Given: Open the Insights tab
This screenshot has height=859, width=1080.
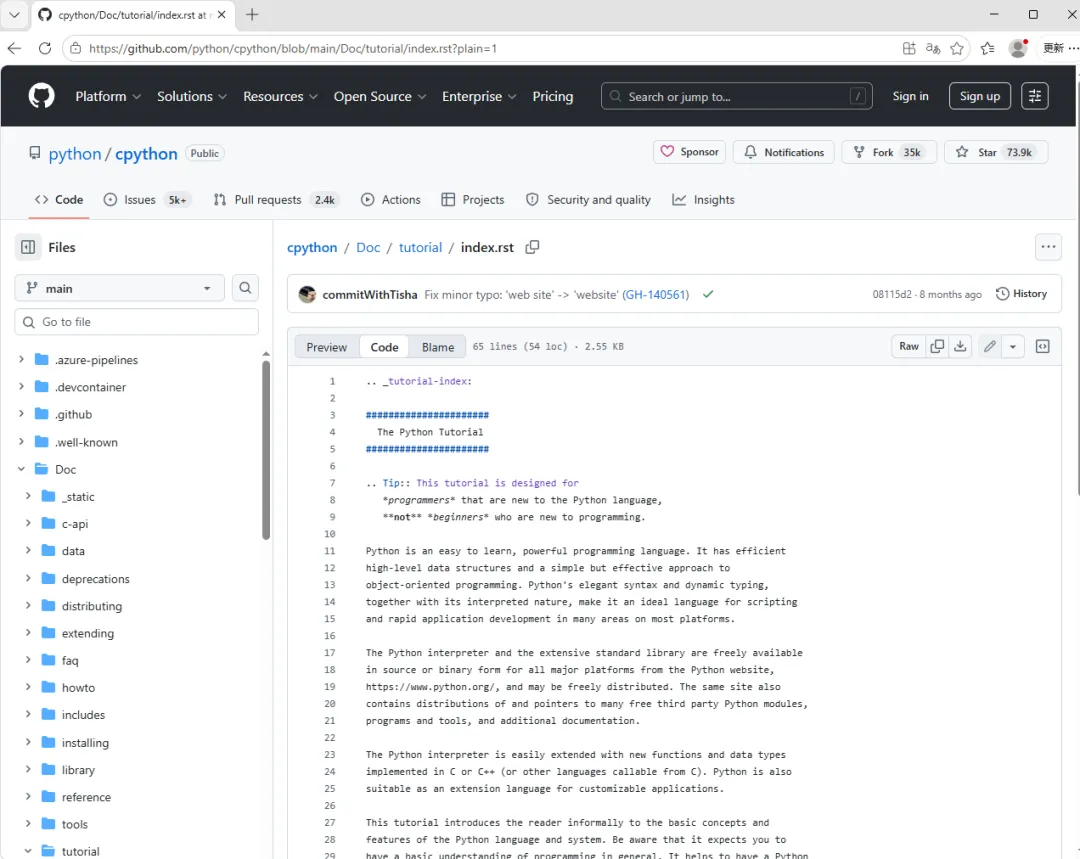Looking at the screenshot, I should click(x=703, y=200).
